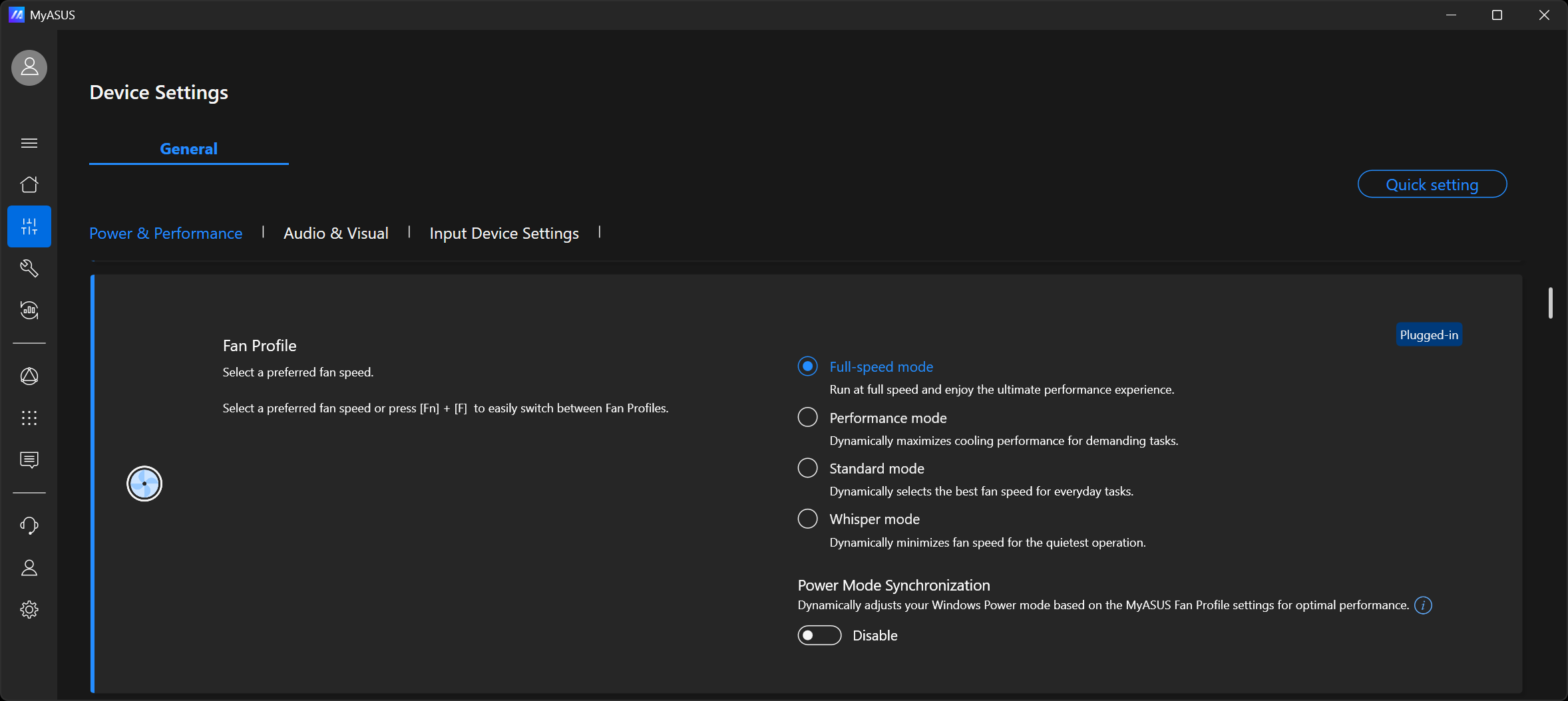Select Whisper mode radio button
This screenshot has height=701, width=1568.
807,519
